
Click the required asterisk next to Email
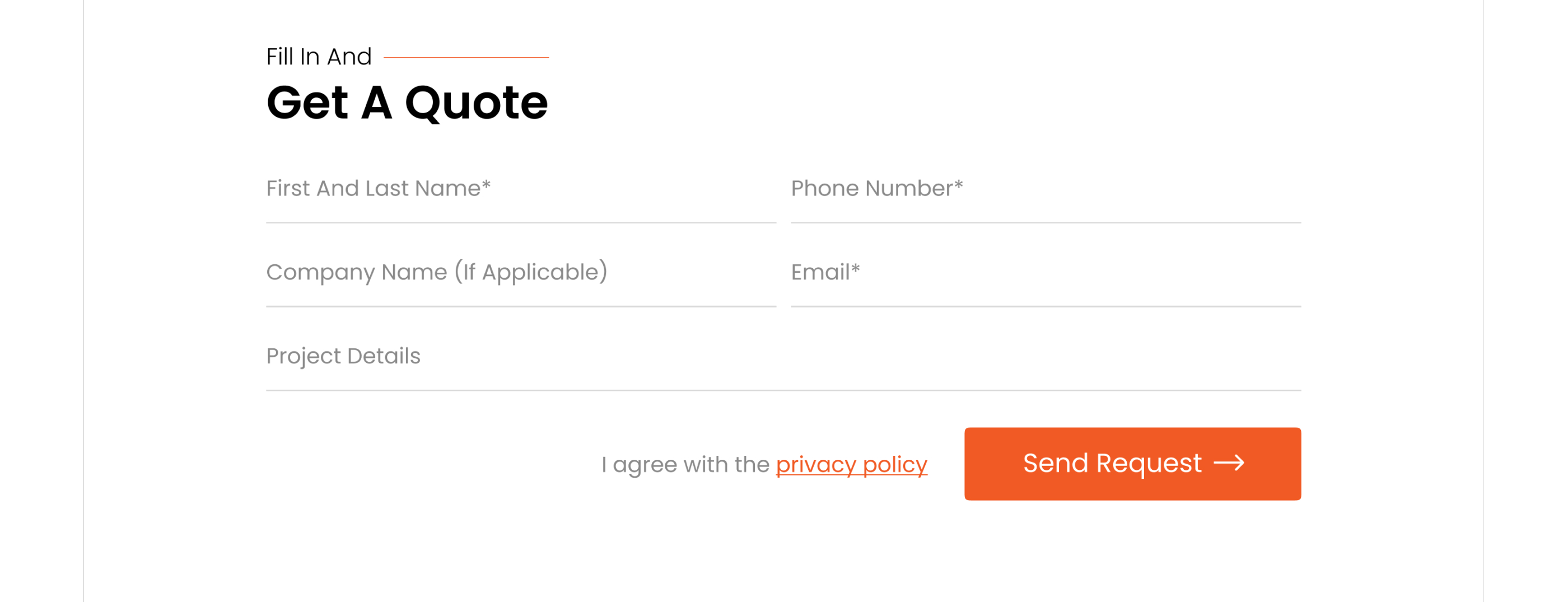click(x=855, y=267)
